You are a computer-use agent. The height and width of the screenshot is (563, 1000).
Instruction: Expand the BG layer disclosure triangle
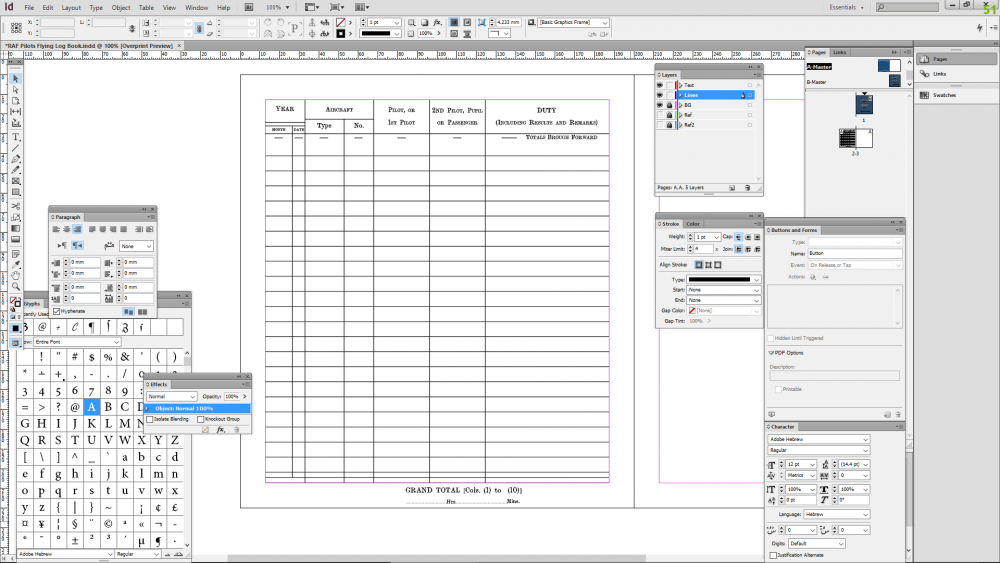[x=679, y=105]
